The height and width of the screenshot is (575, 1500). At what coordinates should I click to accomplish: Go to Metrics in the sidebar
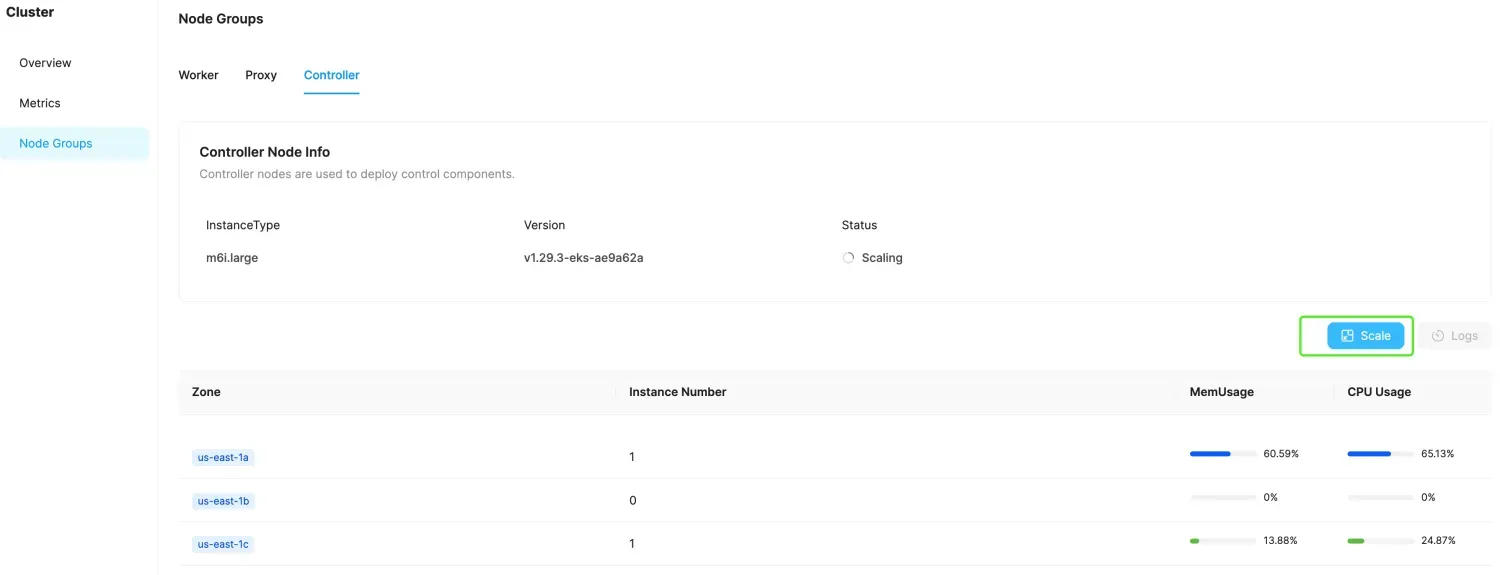(40, 103)
